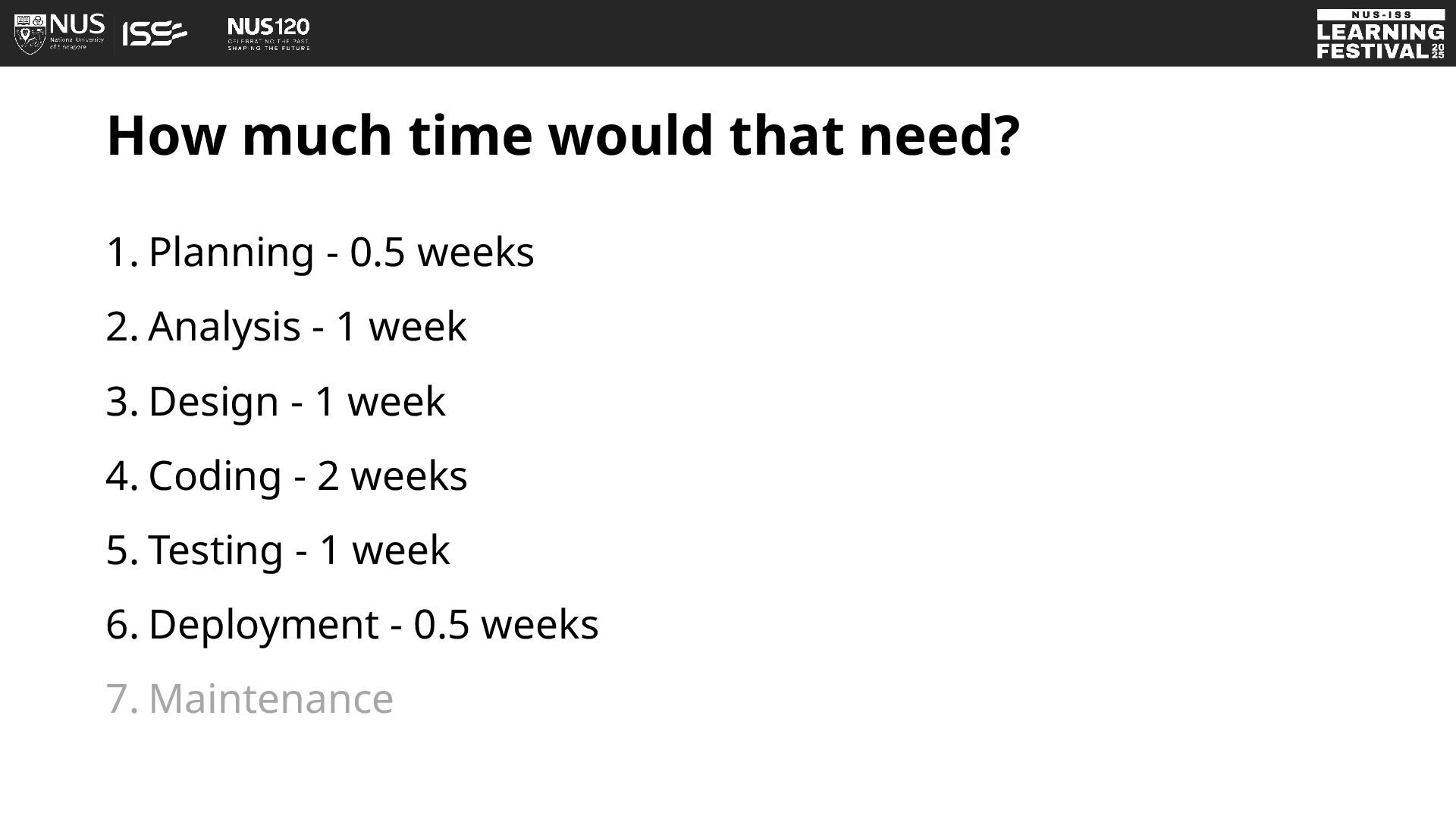Click list number 1 before Planning
Screen dimensions: 1456x819
(x=121, y=252)
